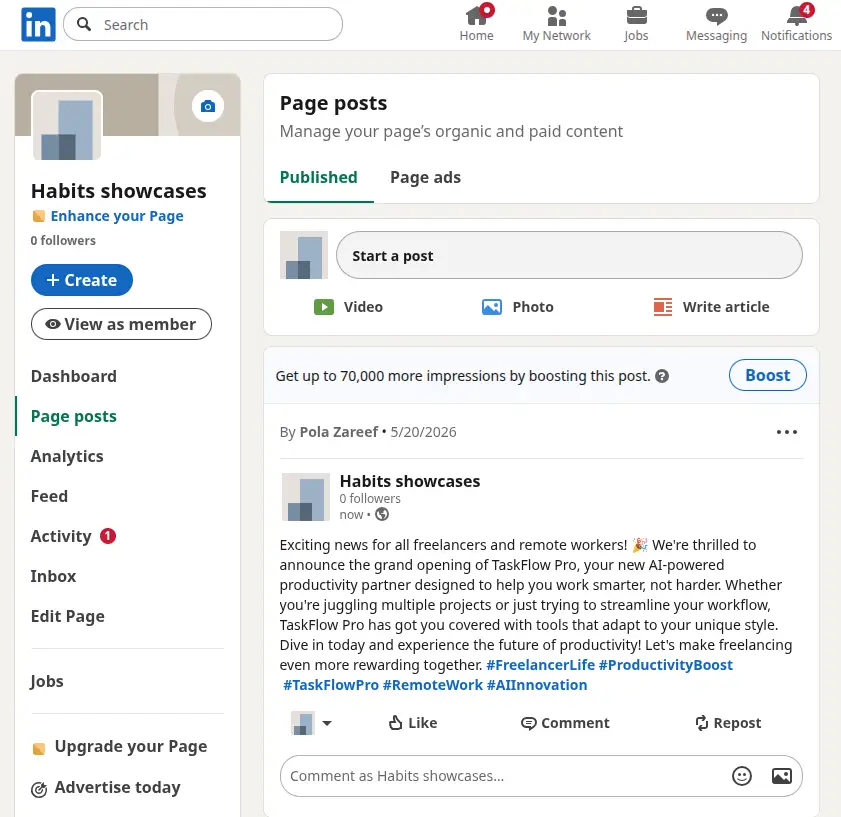Click the Enhance your Page link
The width and height of the screenshot is (841, 817).
[x=117, y=216]
